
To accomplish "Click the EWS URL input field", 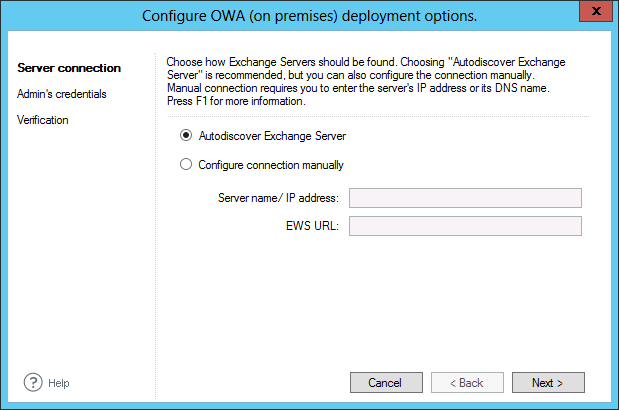I will coord(465,226).
